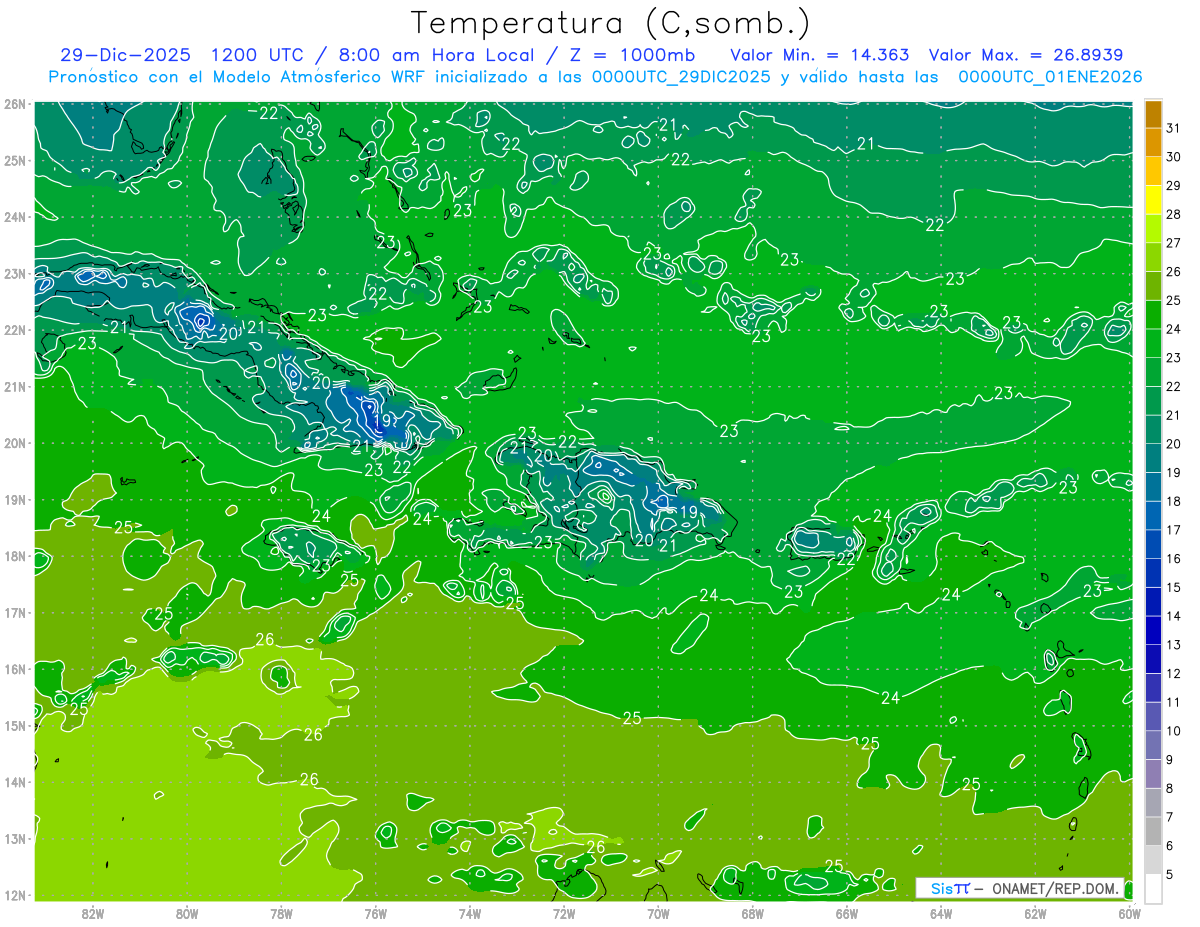Click the "16N" latitude axis label
1200x927 pixels.
(14, 669)
